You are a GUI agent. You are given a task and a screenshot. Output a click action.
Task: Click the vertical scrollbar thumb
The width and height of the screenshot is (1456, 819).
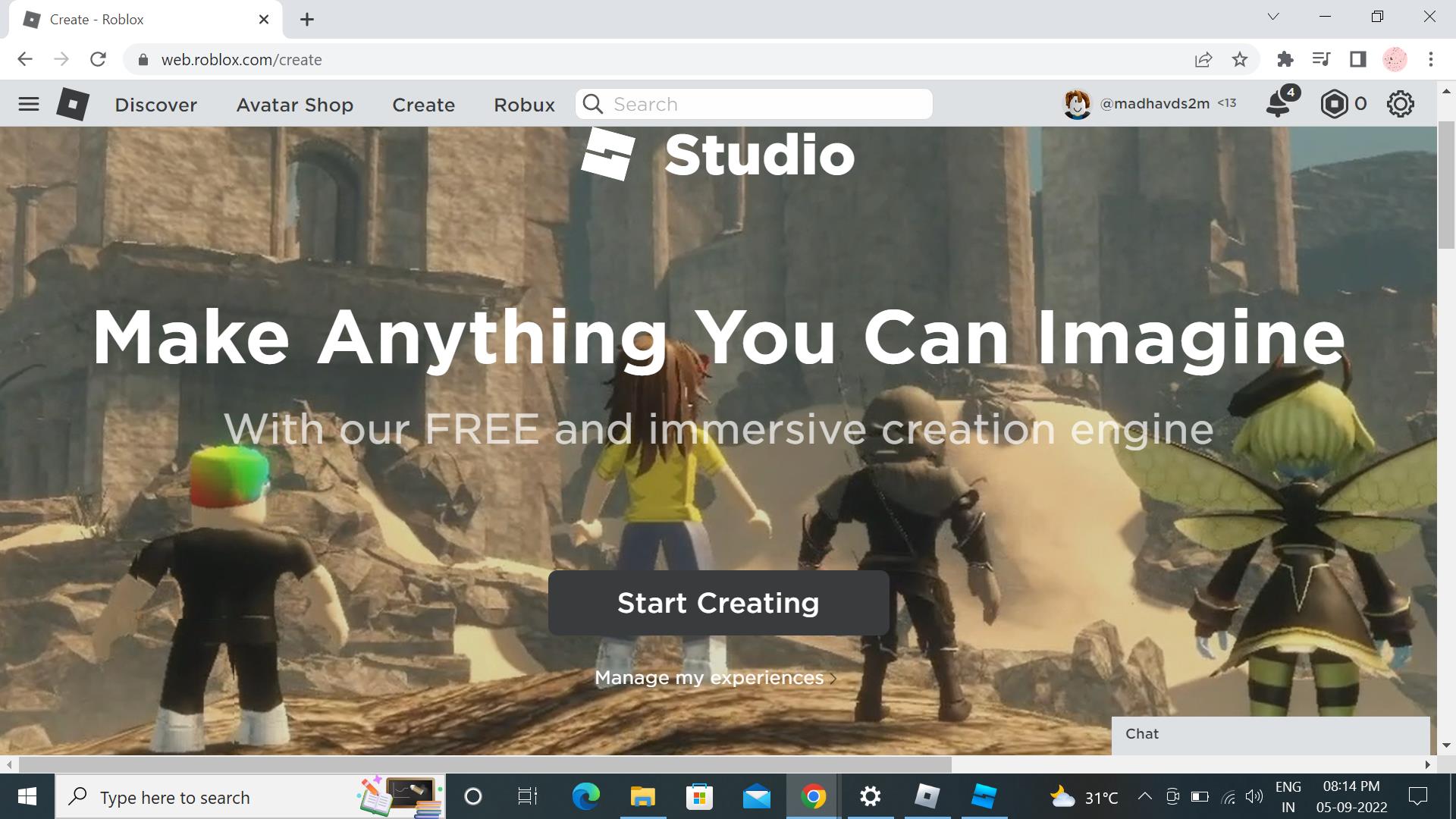point(1447,186)
